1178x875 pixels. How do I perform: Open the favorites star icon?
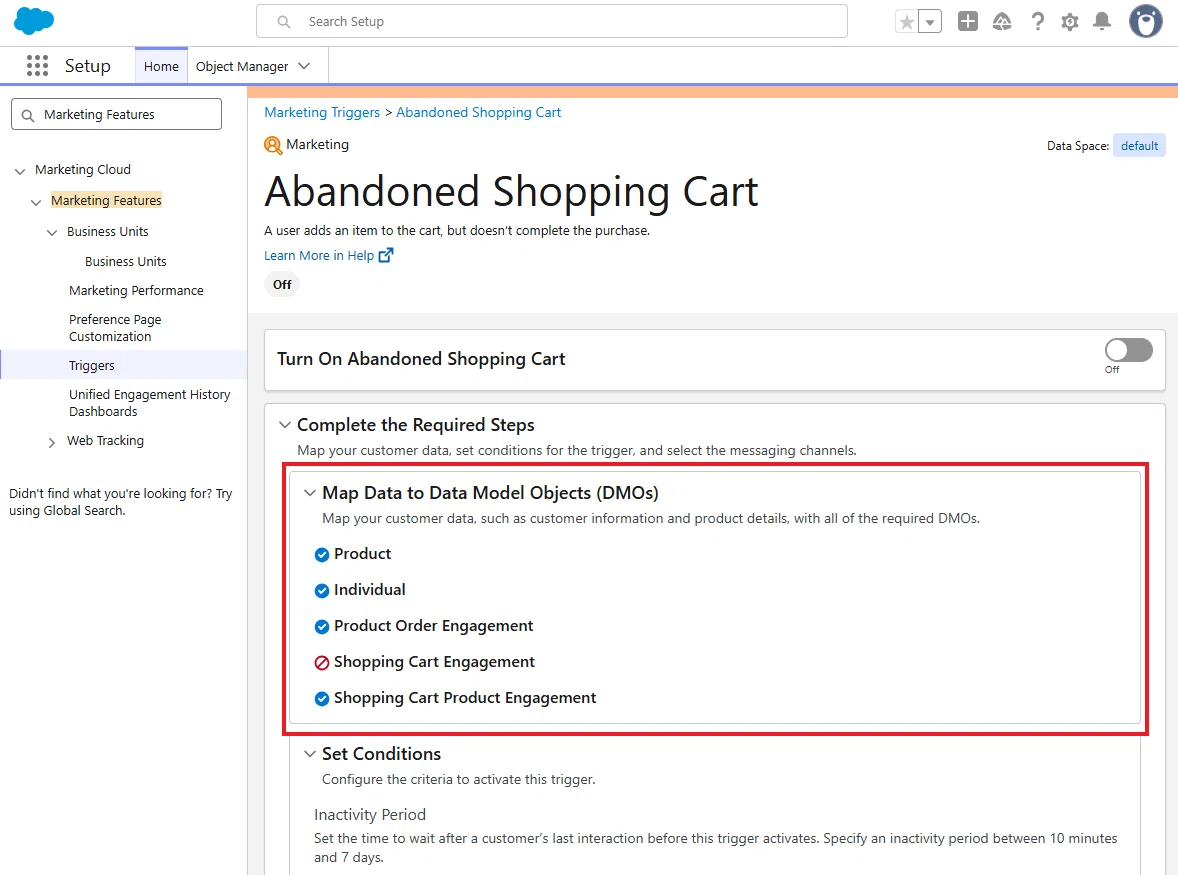907,22
